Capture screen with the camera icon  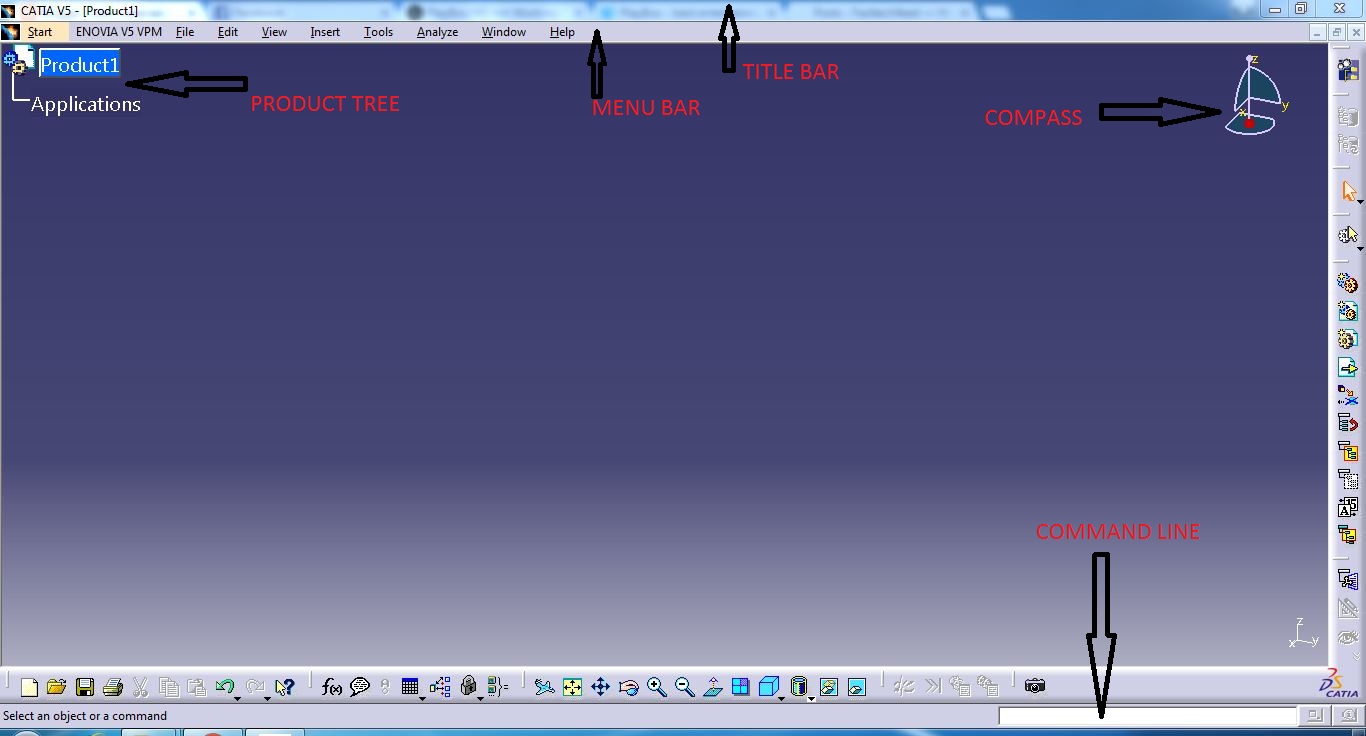point(1035,685)
